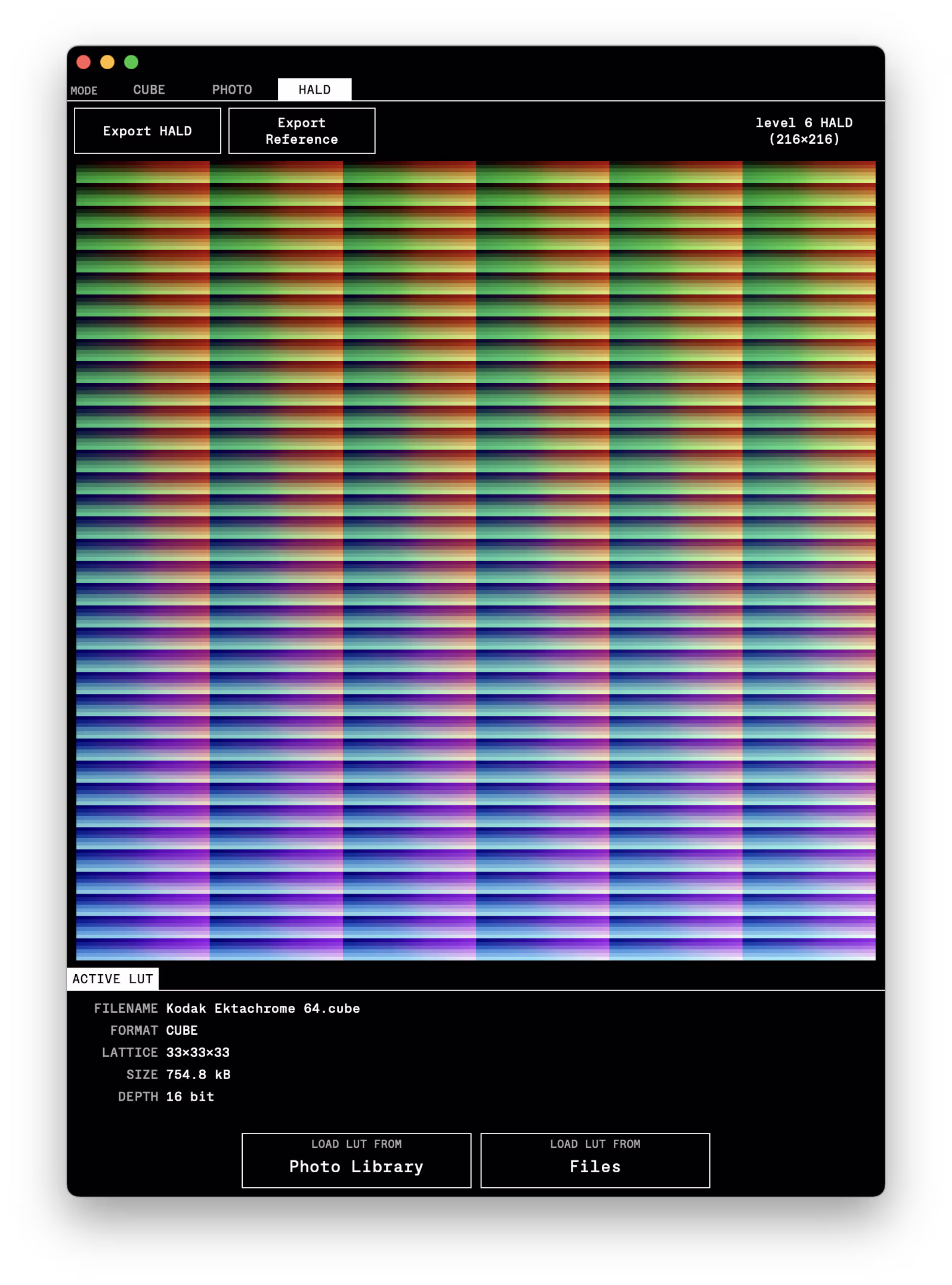
Task: Click the MODE label beside tabs
Action: [84, 91]
